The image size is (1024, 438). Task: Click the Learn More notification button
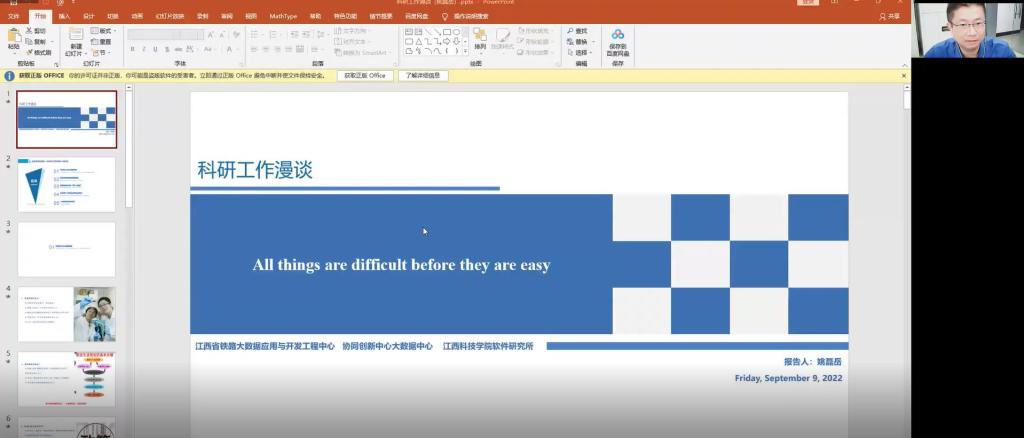click(x=423, y=75)
